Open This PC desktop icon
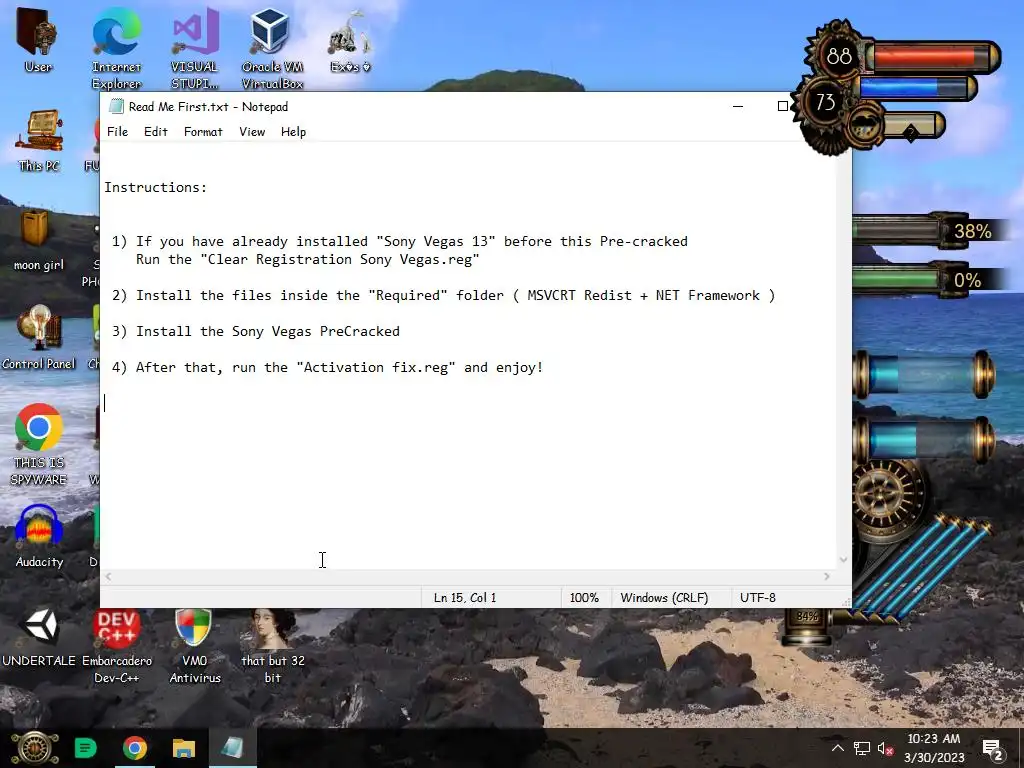This screenshot has height=768, width=1024. pos(39,140)
